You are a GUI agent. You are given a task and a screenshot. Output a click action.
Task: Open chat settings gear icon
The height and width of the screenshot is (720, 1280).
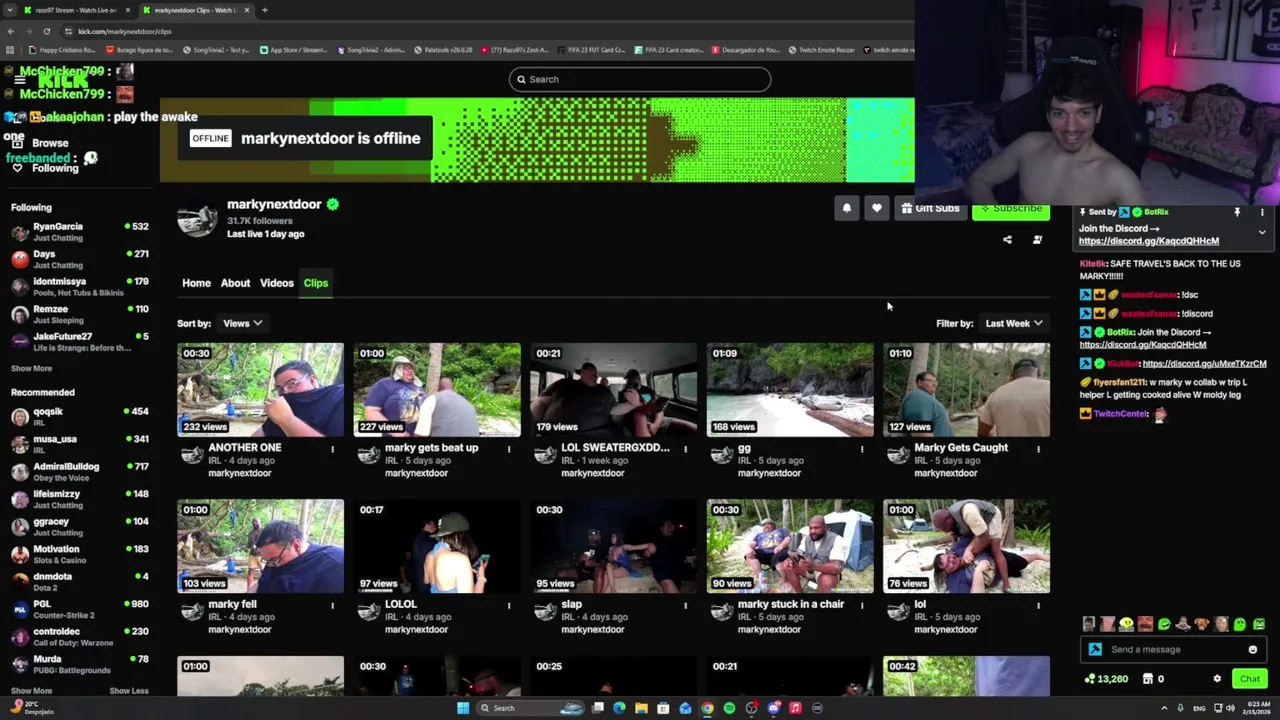(x=1217, y=679)
